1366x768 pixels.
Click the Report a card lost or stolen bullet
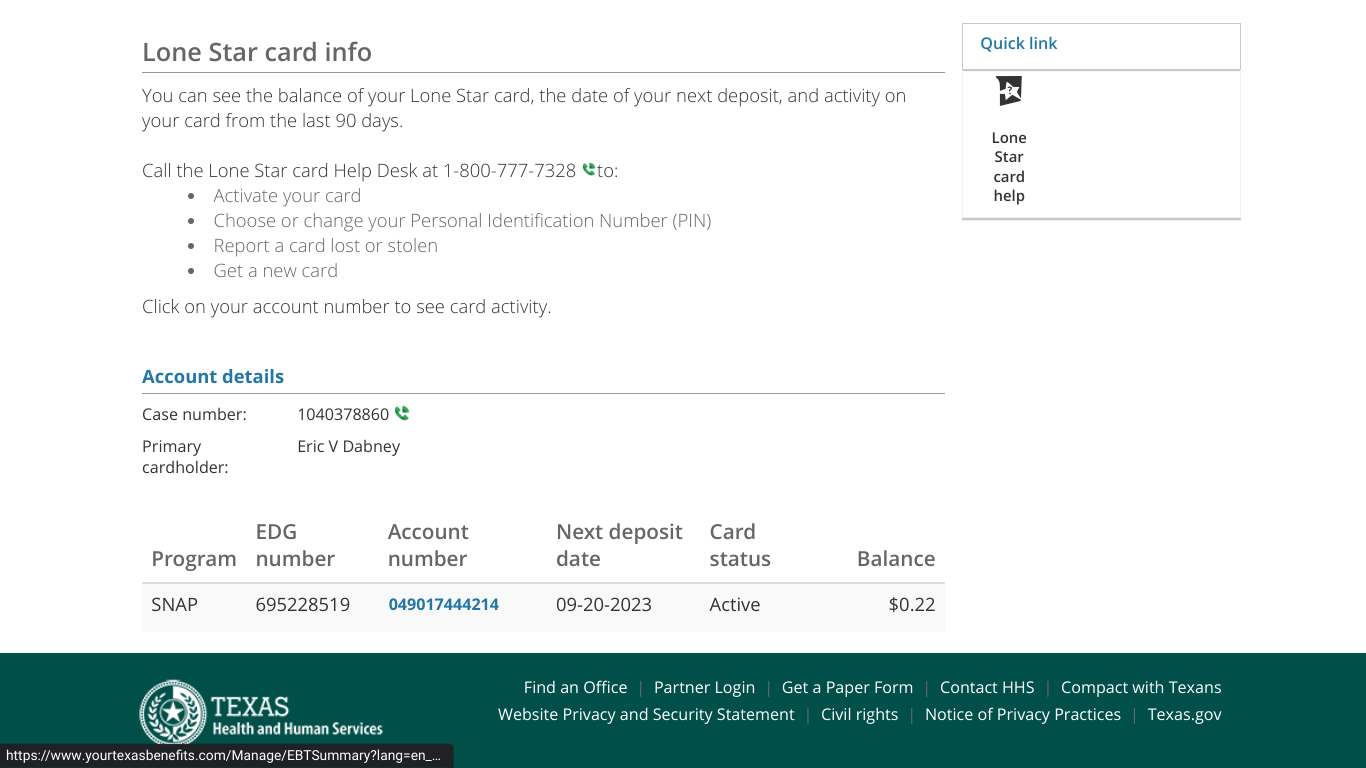pyautogui.click(x=325, y=246)
